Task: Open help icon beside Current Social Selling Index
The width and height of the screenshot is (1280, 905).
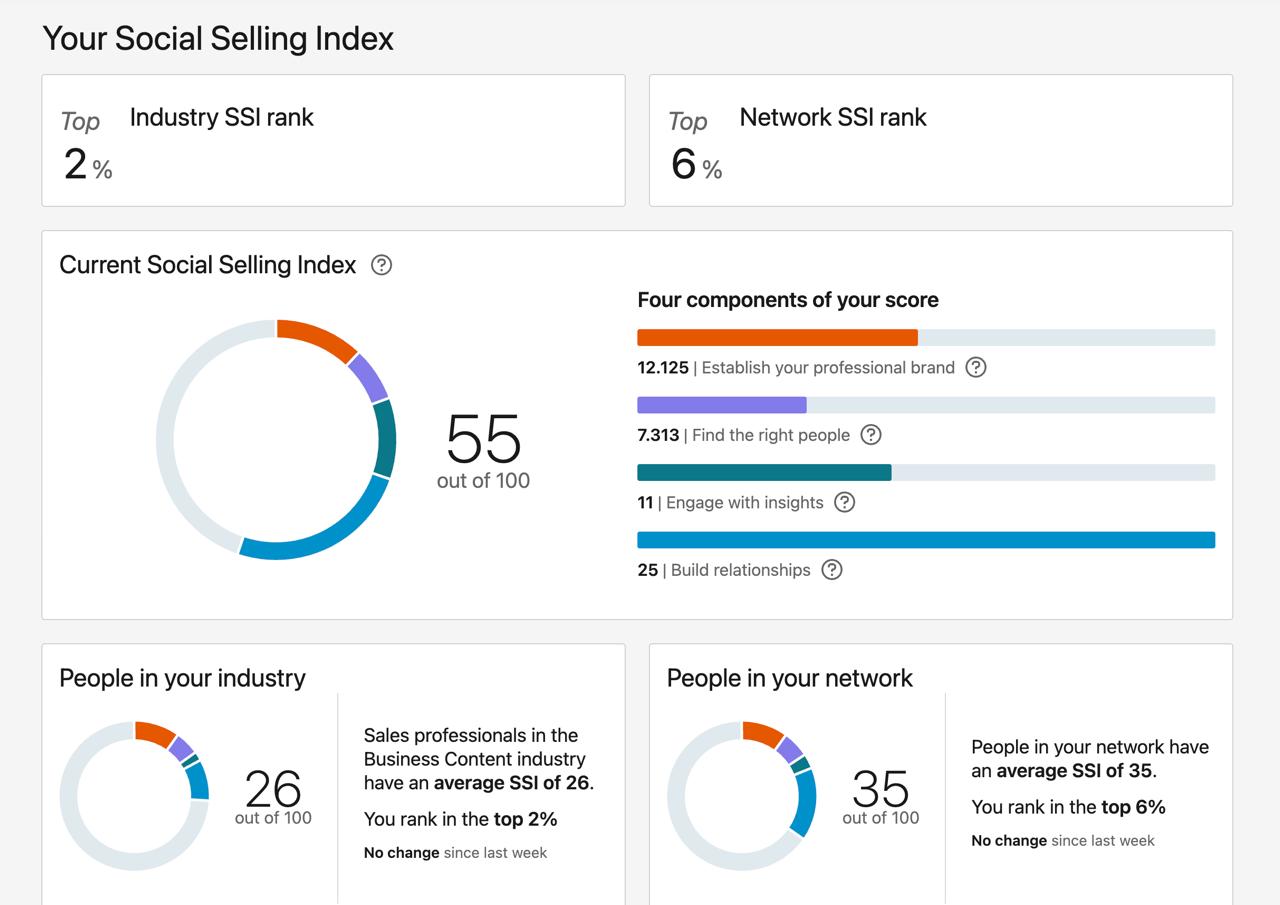Action: tap(381, 265)
